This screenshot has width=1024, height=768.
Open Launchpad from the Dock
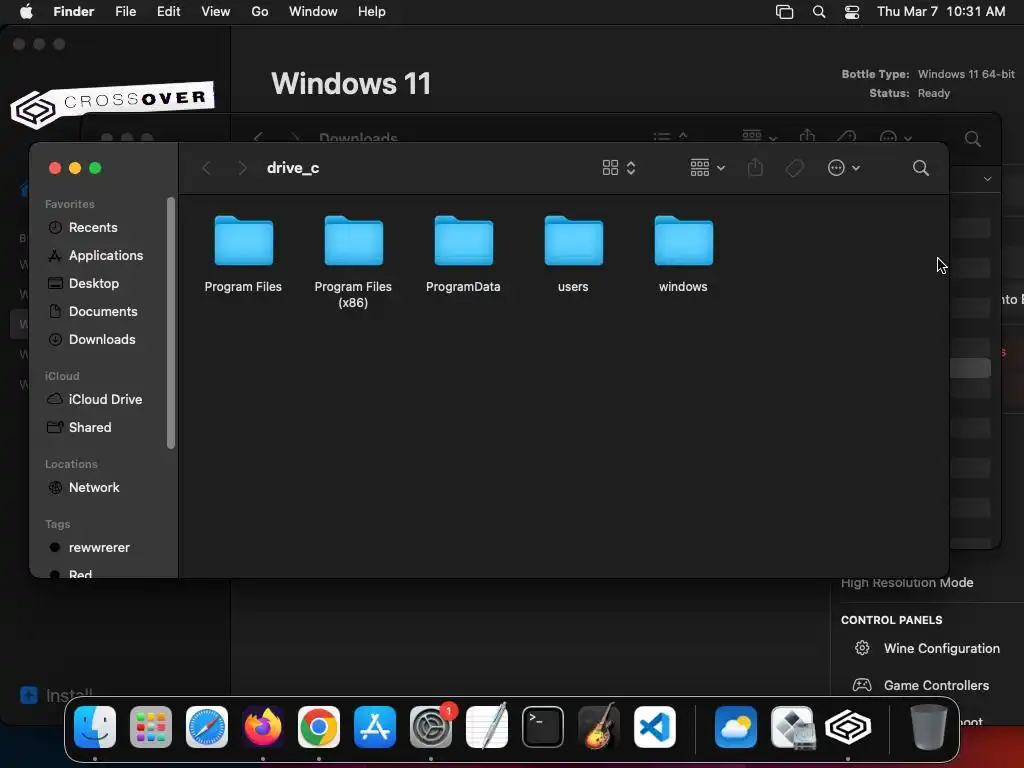tap(151, 727)
